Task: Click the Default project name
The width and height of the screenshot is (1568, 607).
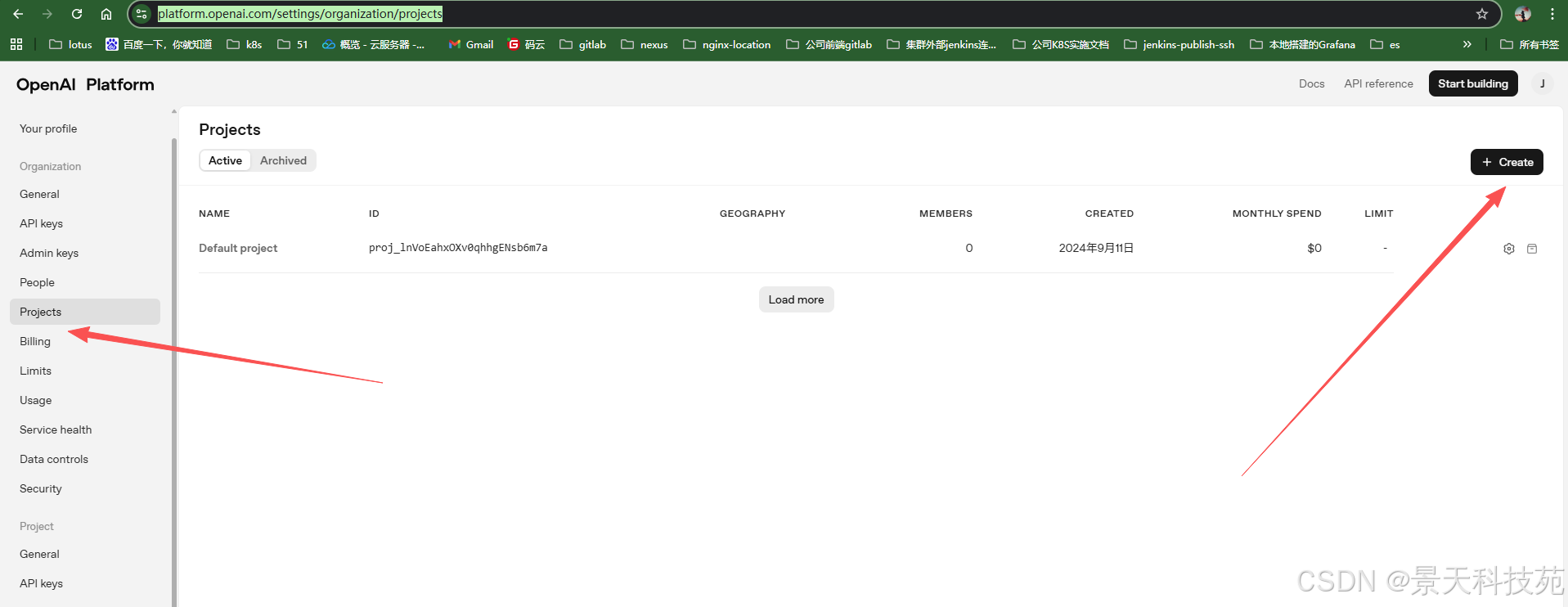Action: tap(238, 248)
